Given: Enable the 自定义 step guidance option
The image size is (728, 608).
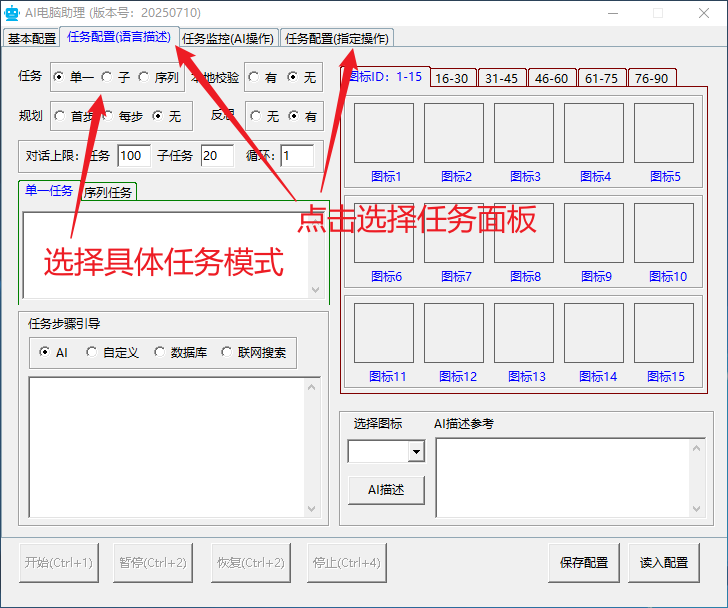Looking at the screenshot, I should point(92,352).
